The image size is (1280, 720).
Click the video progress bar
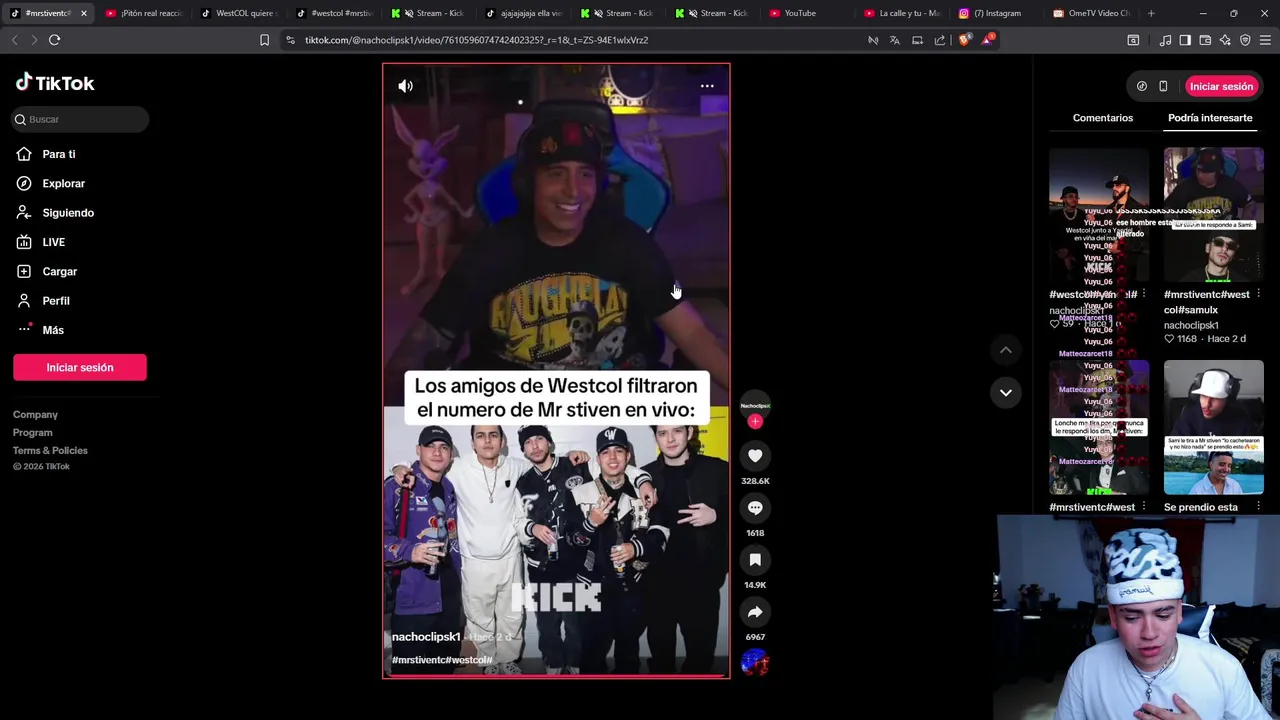(x=556, y=676)
